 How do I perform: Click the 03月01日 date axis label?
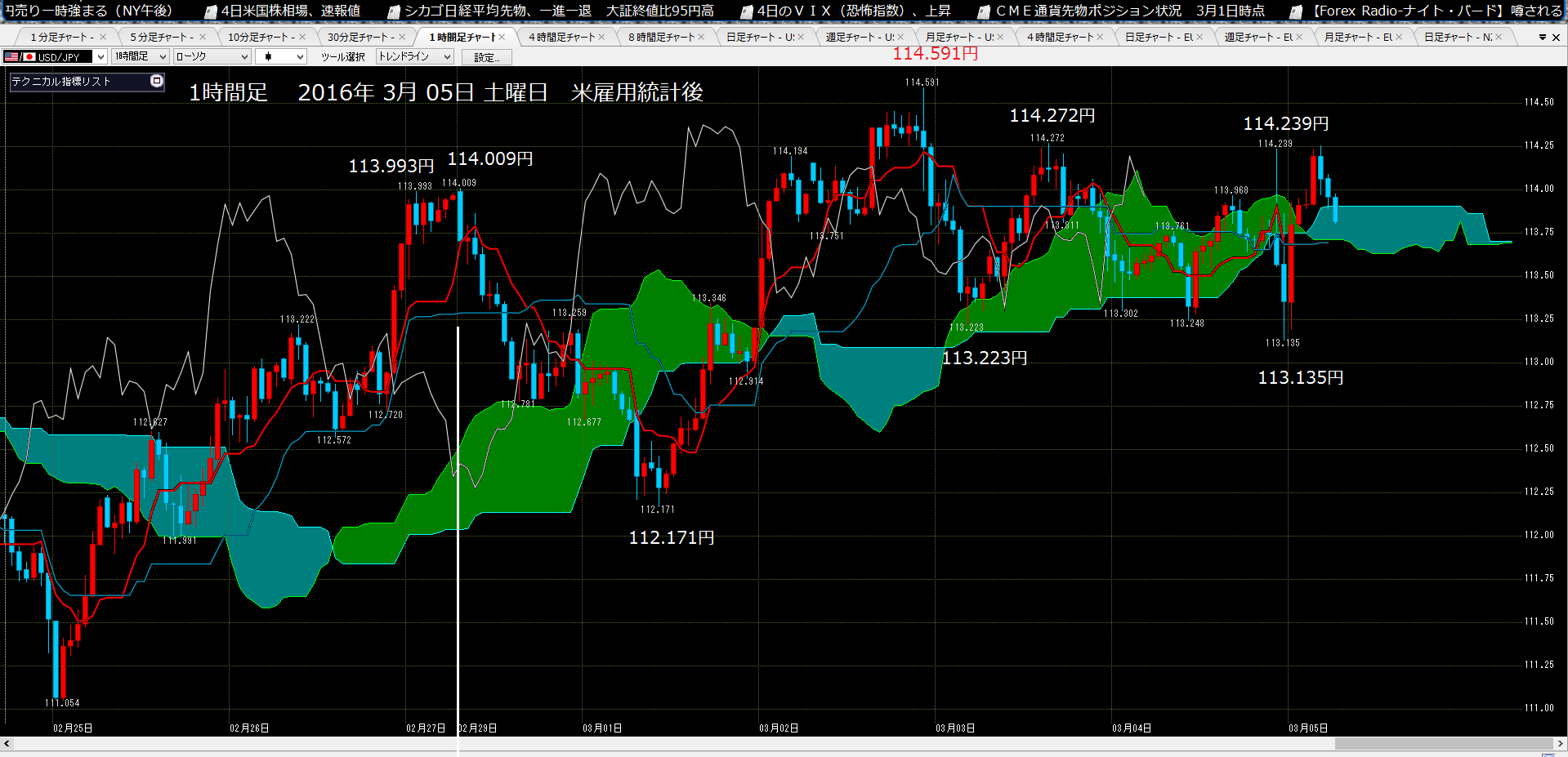coord(602,728)
